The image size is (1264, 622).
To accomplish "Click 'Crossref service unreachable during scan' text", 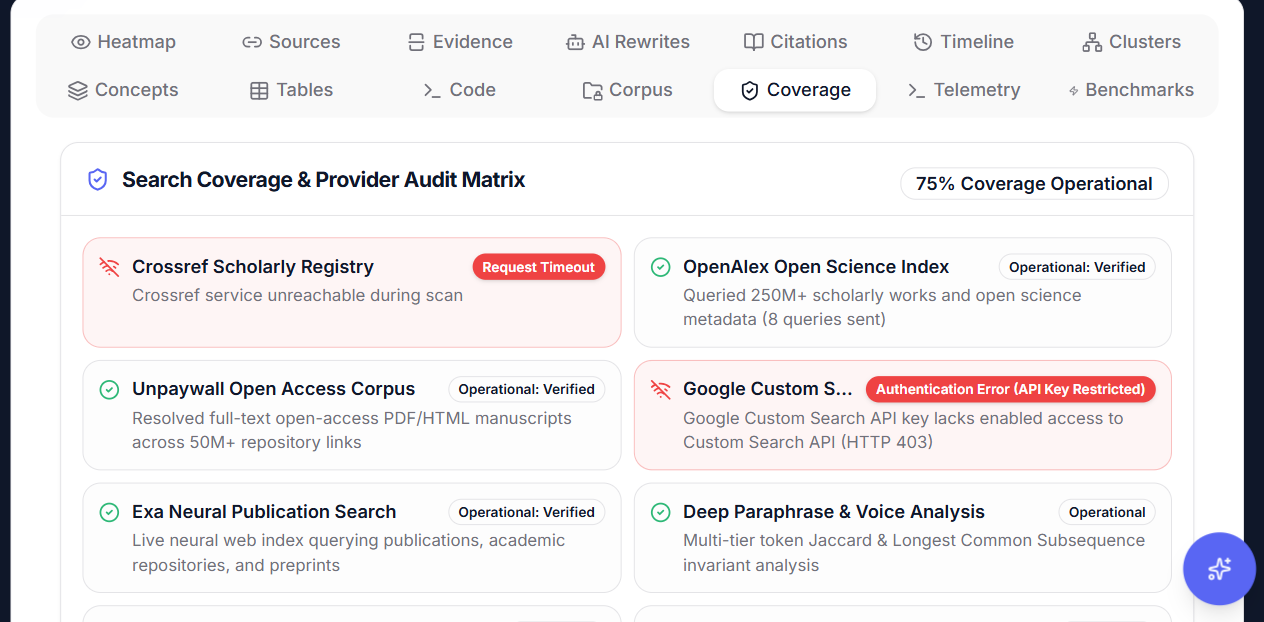I will [297, 296].
